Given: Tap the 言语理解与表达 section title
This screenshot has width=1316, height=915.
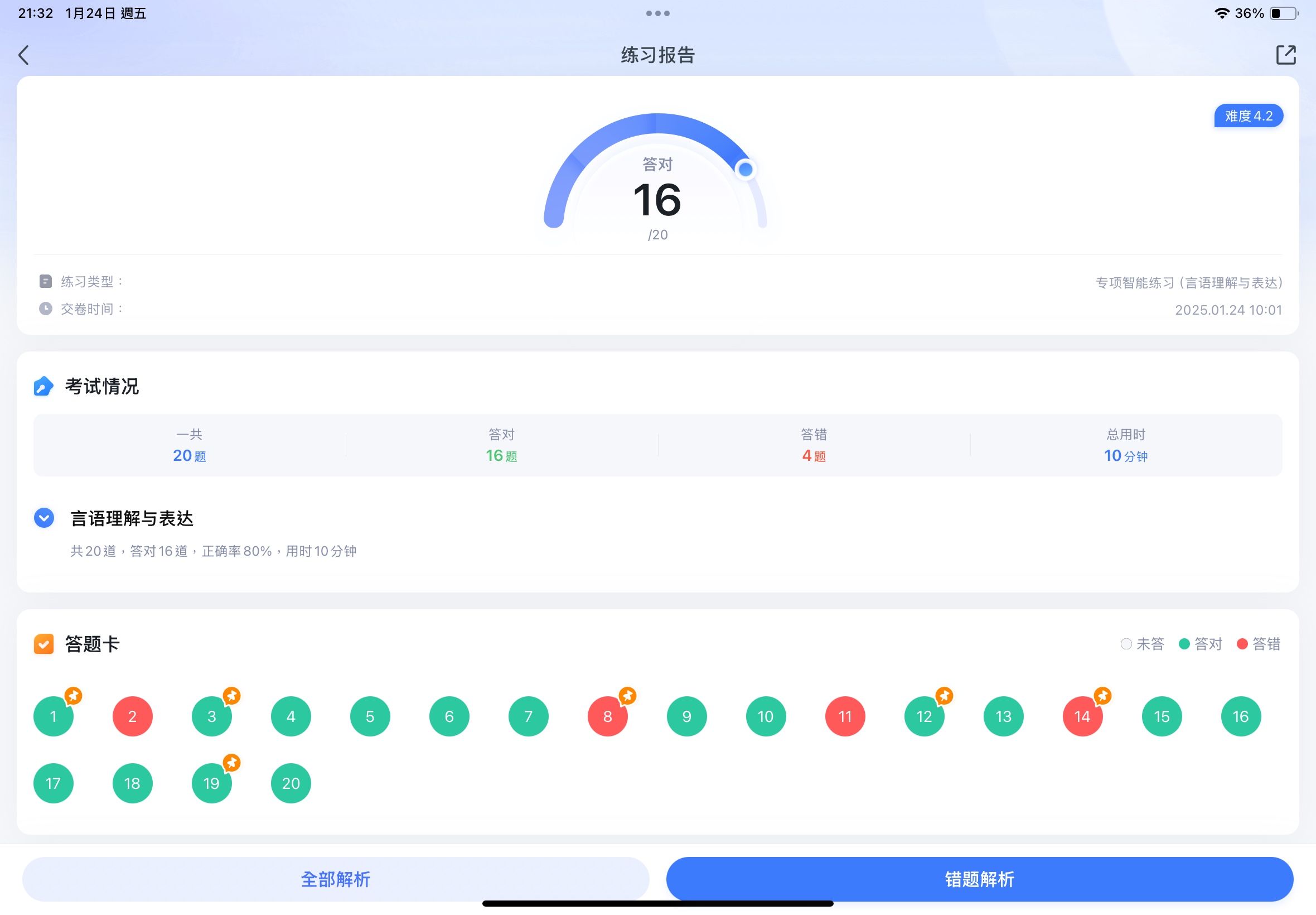Looking at the screenshot, I should click(x=132, y=519).
